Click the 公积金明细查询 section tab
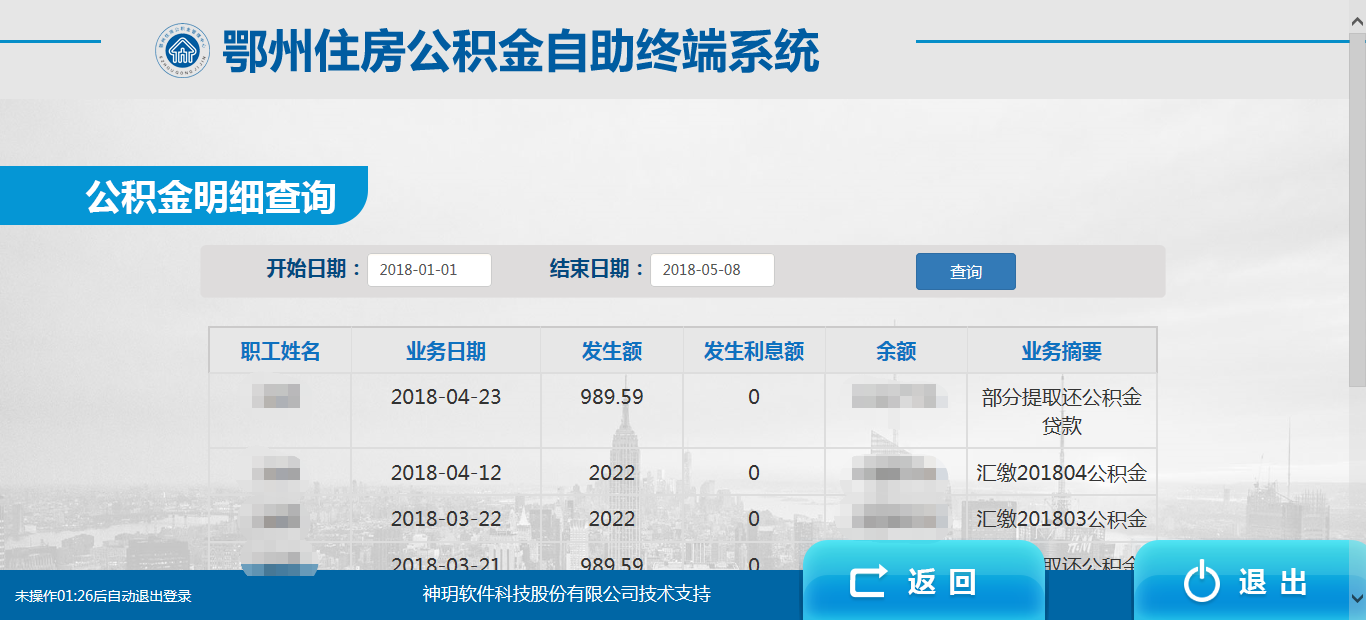This screenshot has height=620, width=1366. click(x=210, y=197)
